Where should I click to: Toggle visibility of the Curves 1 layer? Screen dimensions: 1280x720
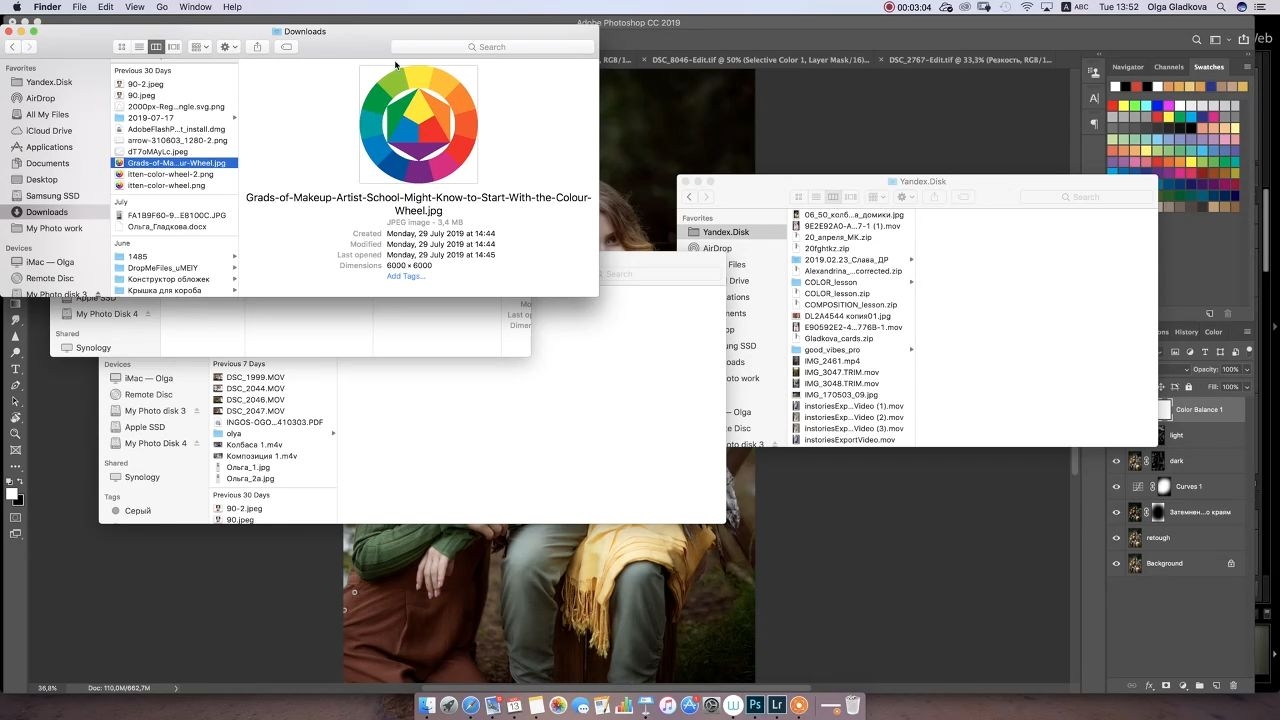point(1117,487)
